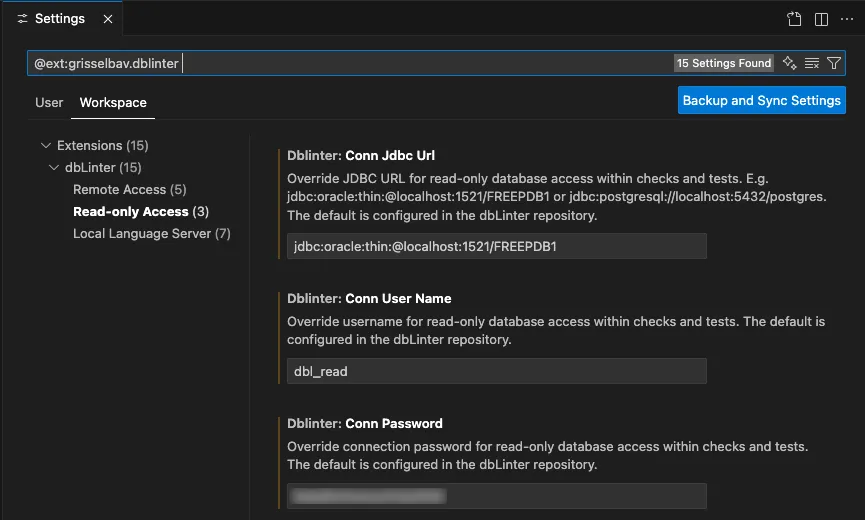Click Backup and Sync Settings button

pos(761,100)
